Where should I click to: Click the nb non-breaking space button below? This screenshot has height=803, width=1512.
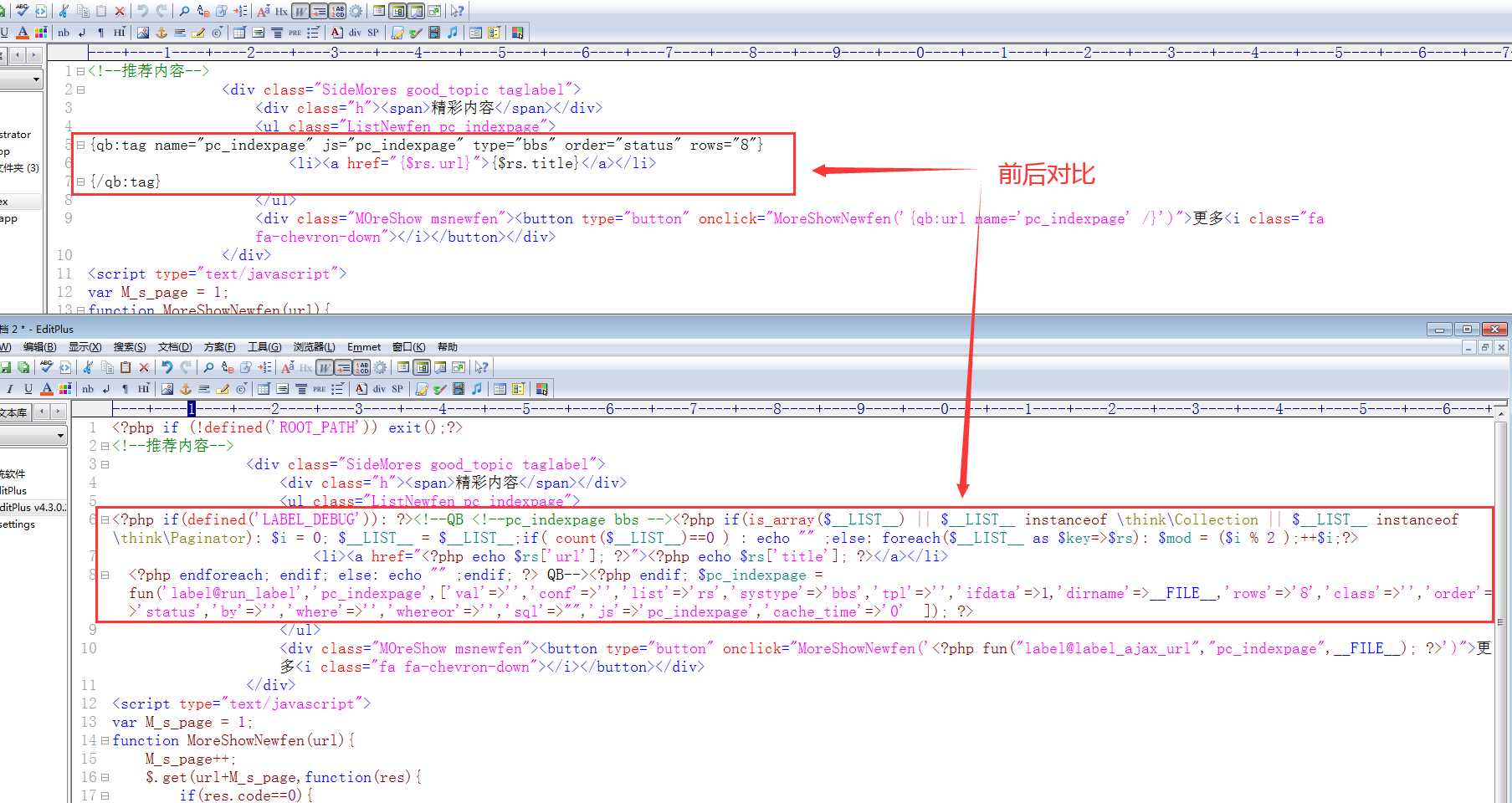coord(88,389)
